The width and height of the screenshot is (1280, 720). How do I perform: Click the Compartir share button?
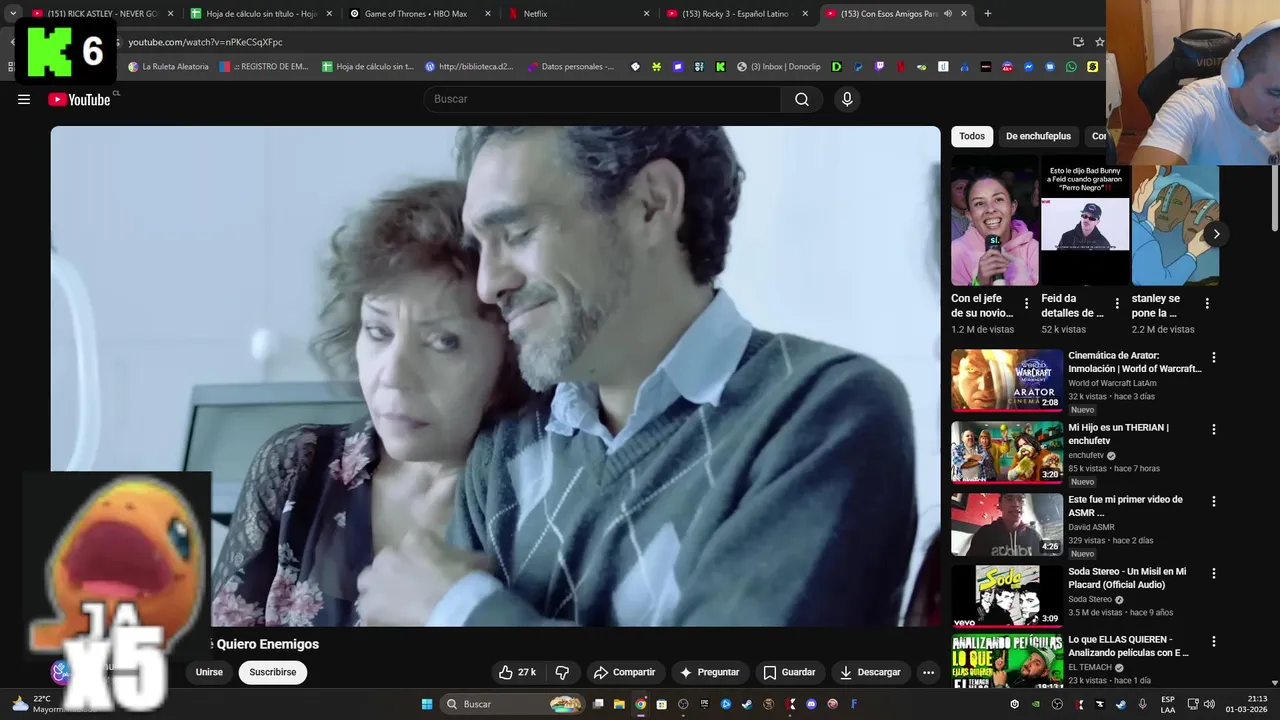[624, 672]
